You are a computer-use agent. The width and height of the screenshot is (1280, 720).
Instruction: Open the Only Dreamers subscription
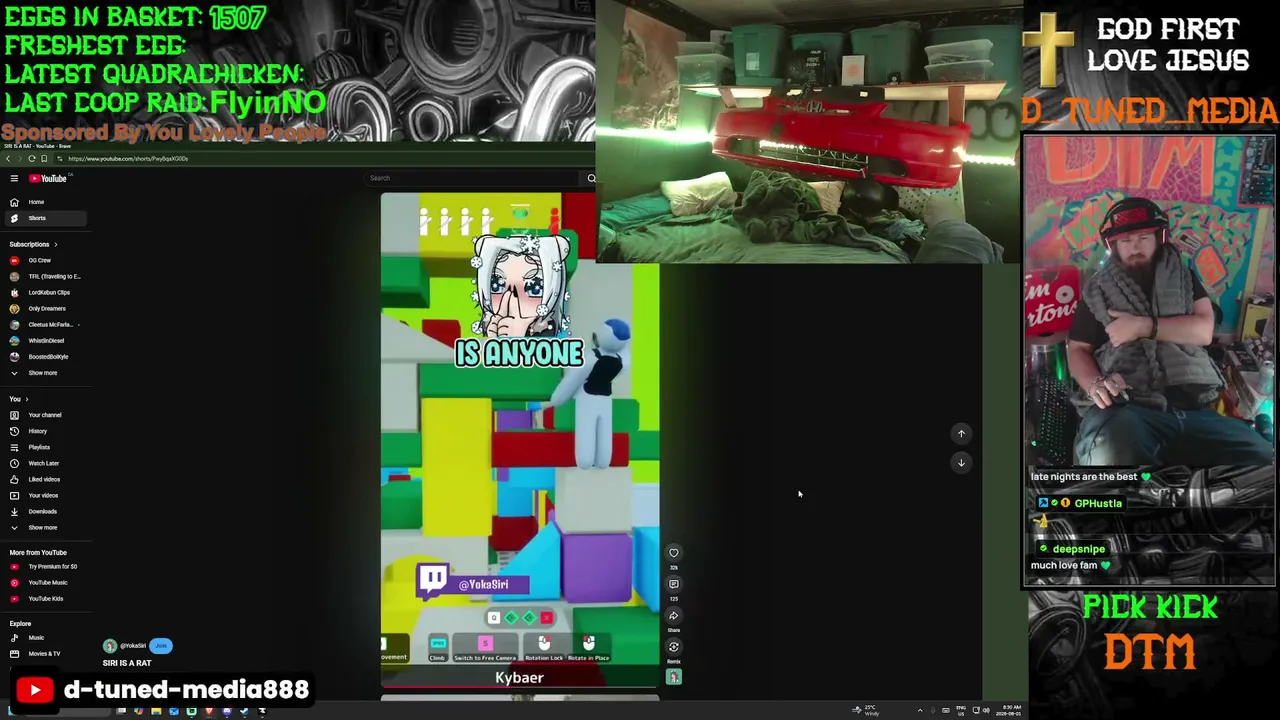pos(44,308)
